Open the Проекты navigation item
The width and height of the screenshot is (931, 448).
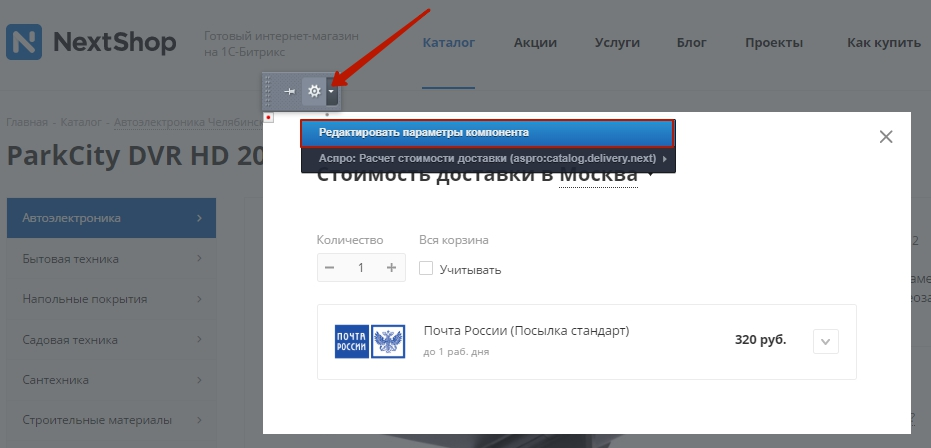[774, 43]
